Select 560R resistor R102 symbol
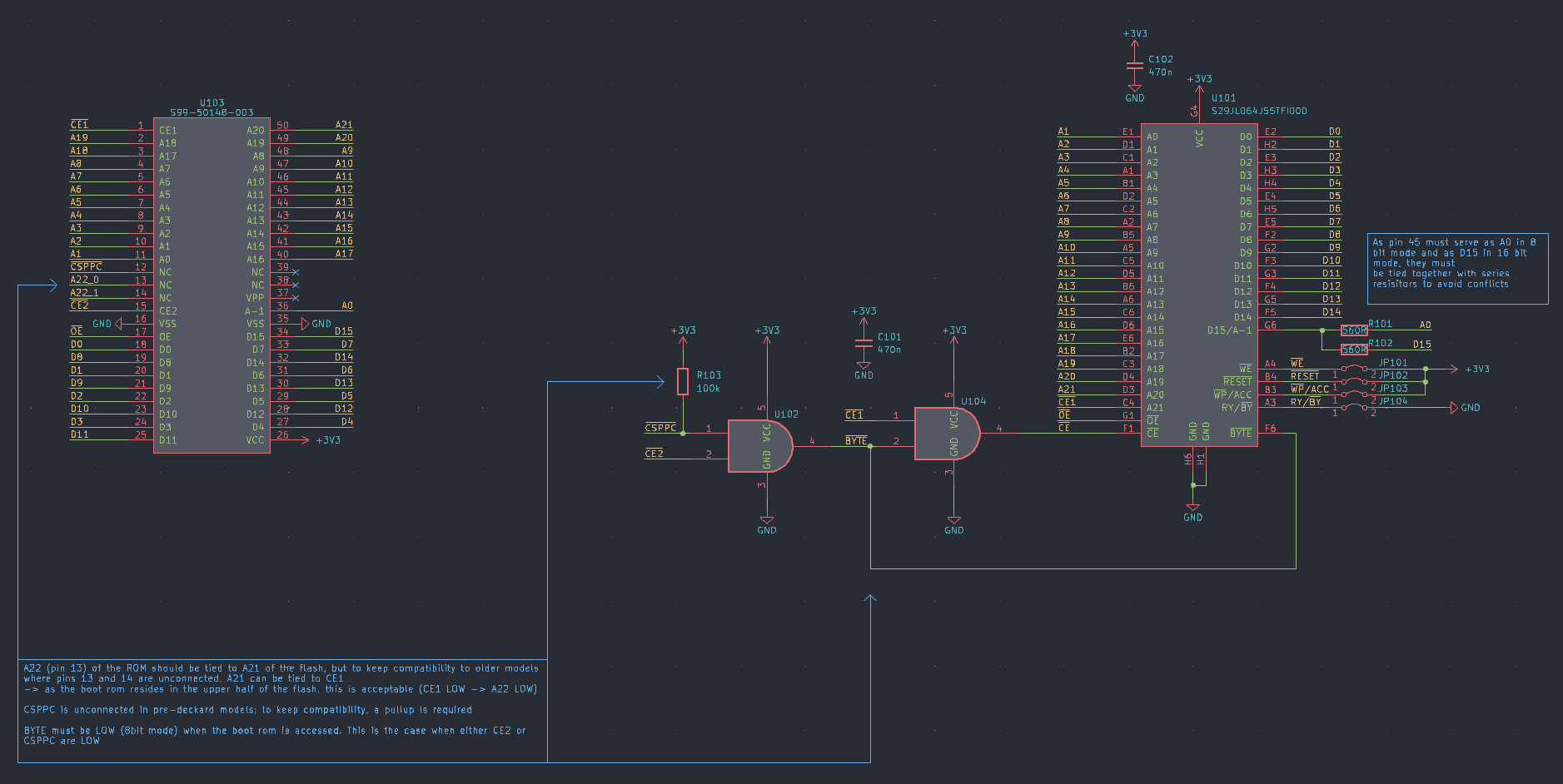The image size is (1563, 784). click(1354, 350)
